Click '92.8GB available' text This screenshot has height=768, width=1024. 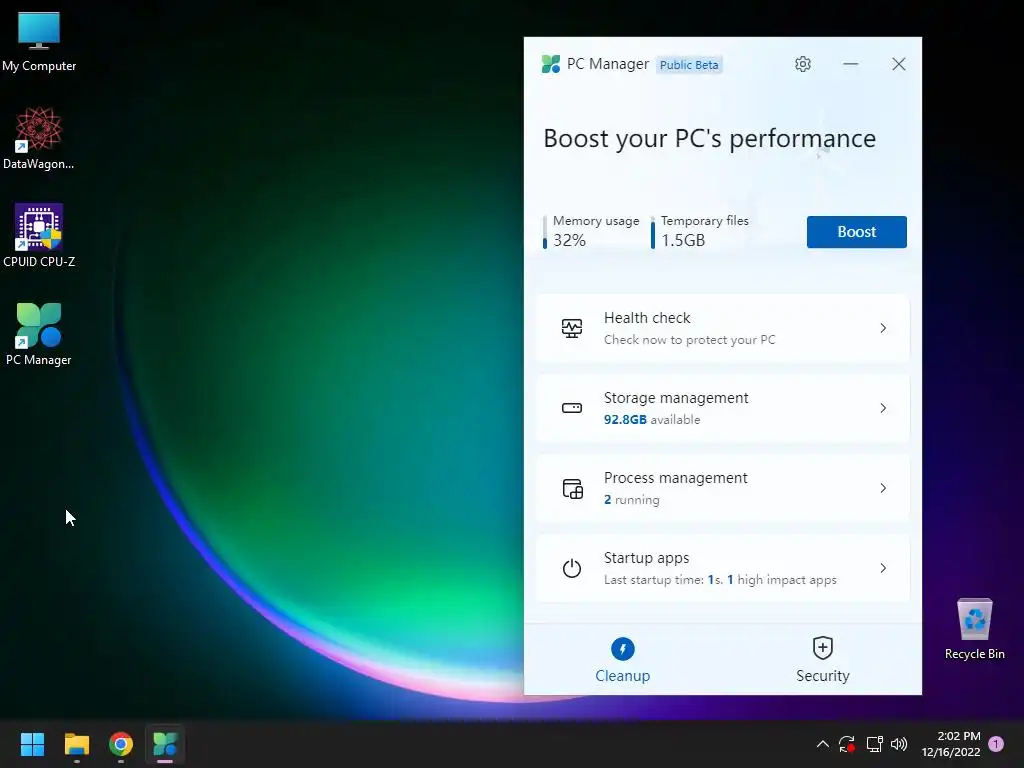coord(652,420)
